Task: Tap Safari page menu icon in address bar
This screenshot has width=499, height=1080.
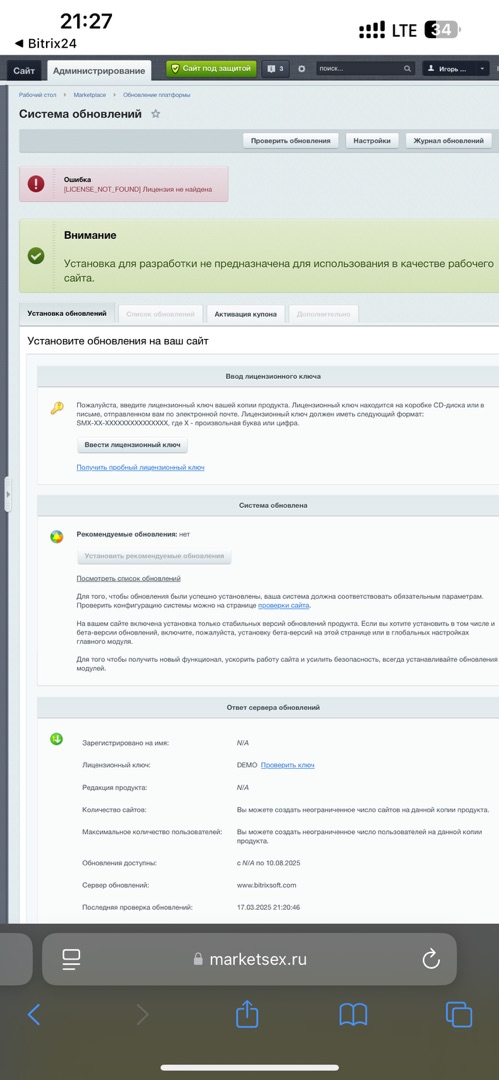Action: pos(71,959)
